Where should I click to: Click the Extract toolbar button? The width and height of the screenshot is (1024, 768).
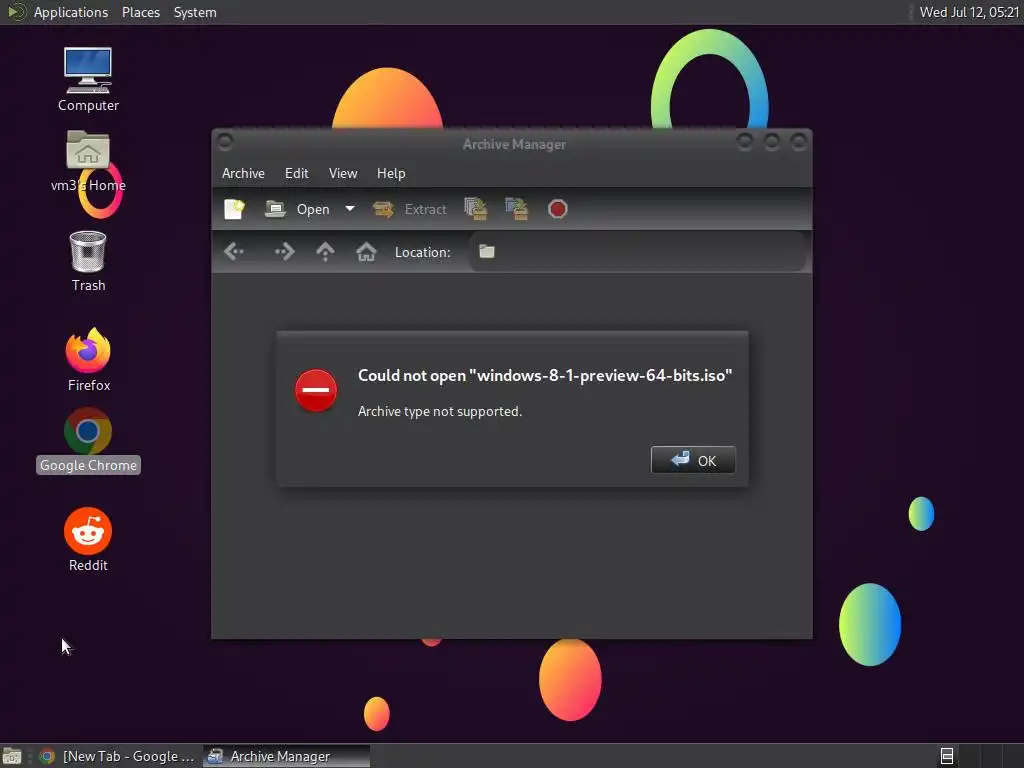(409, 209)
